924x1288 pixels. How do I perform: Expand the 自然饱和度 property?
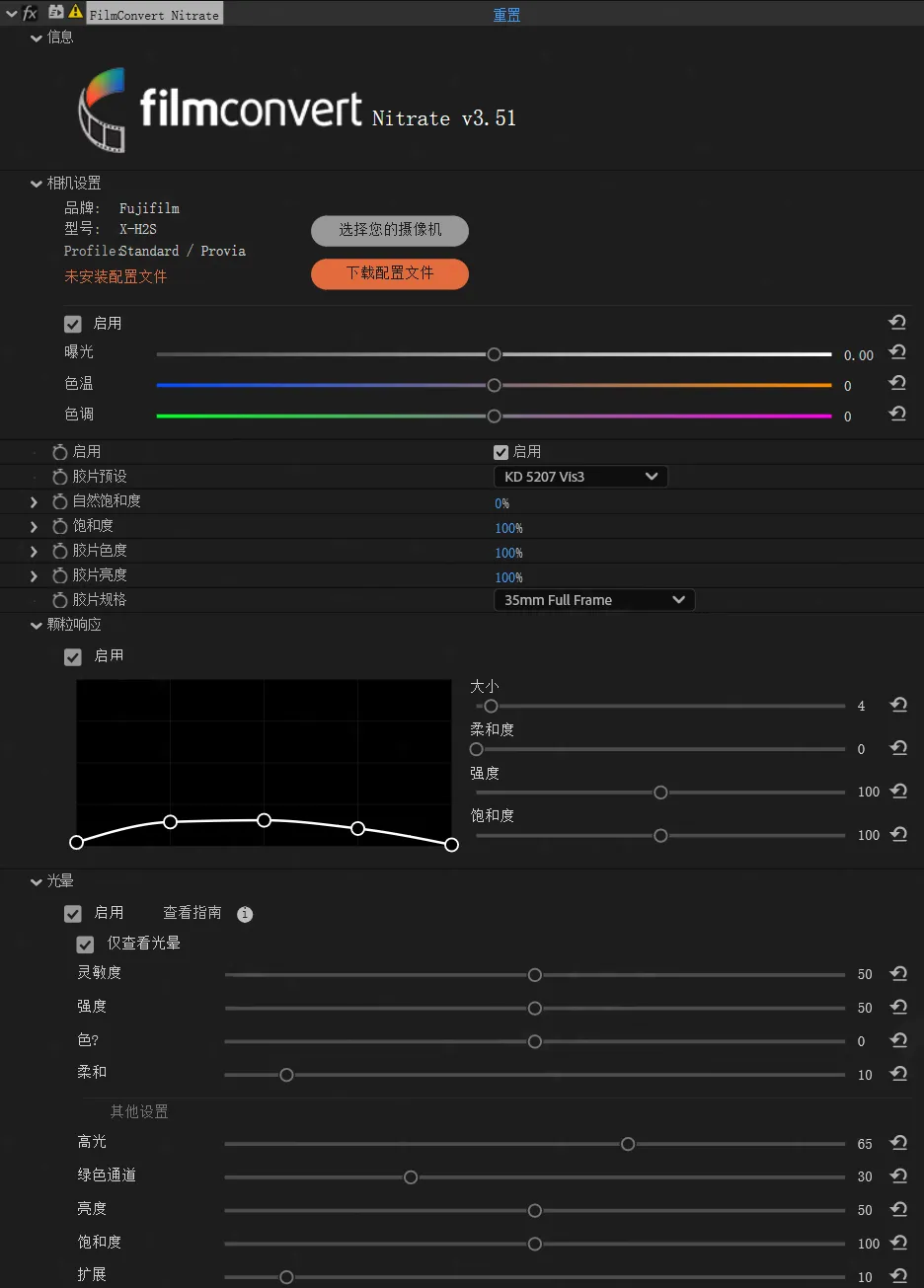(34, 501)
